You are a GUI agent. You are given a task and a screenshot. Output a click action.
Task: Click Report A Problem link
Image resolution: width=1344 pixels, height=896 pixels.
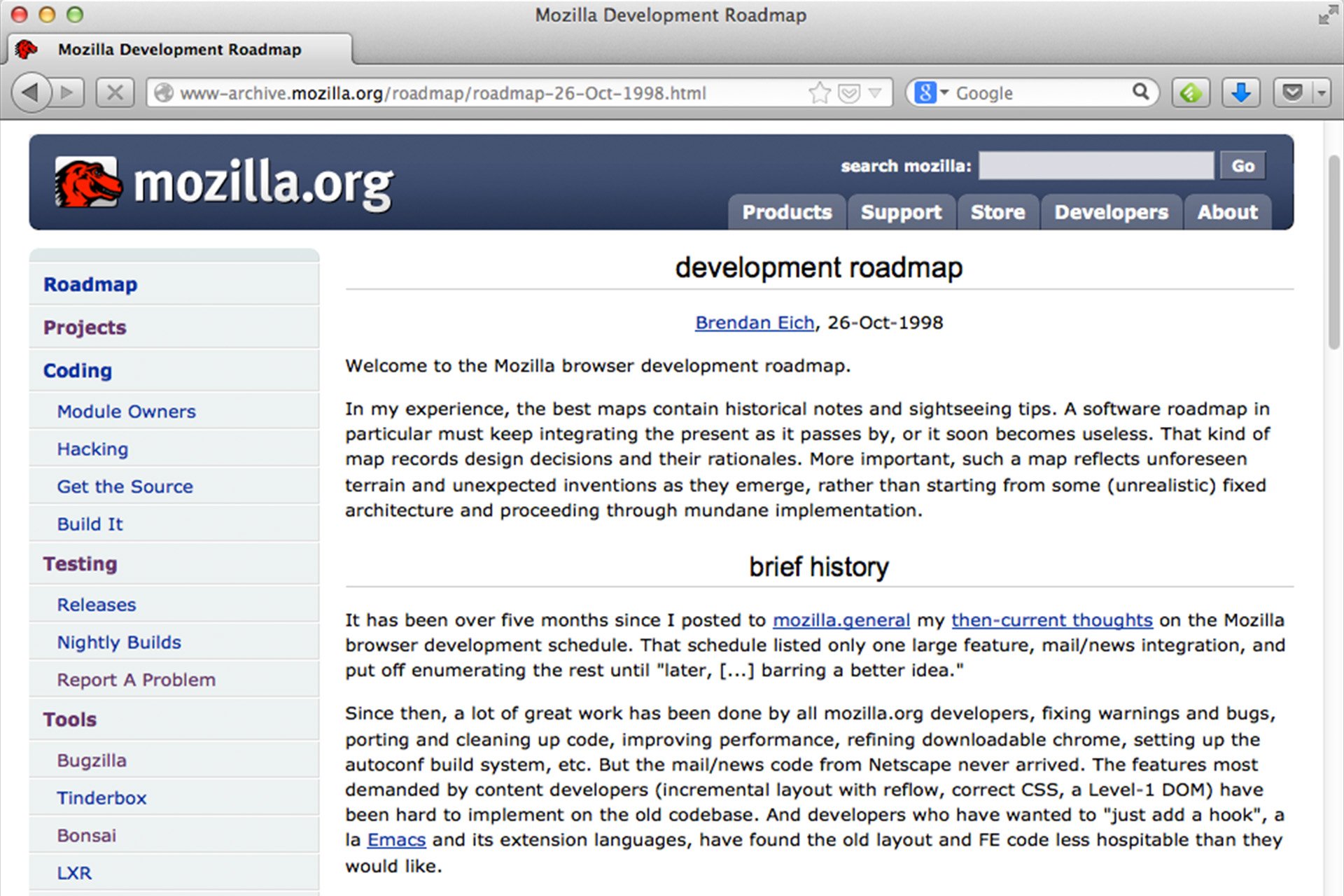pyautogui.click(x=136, y=680)
